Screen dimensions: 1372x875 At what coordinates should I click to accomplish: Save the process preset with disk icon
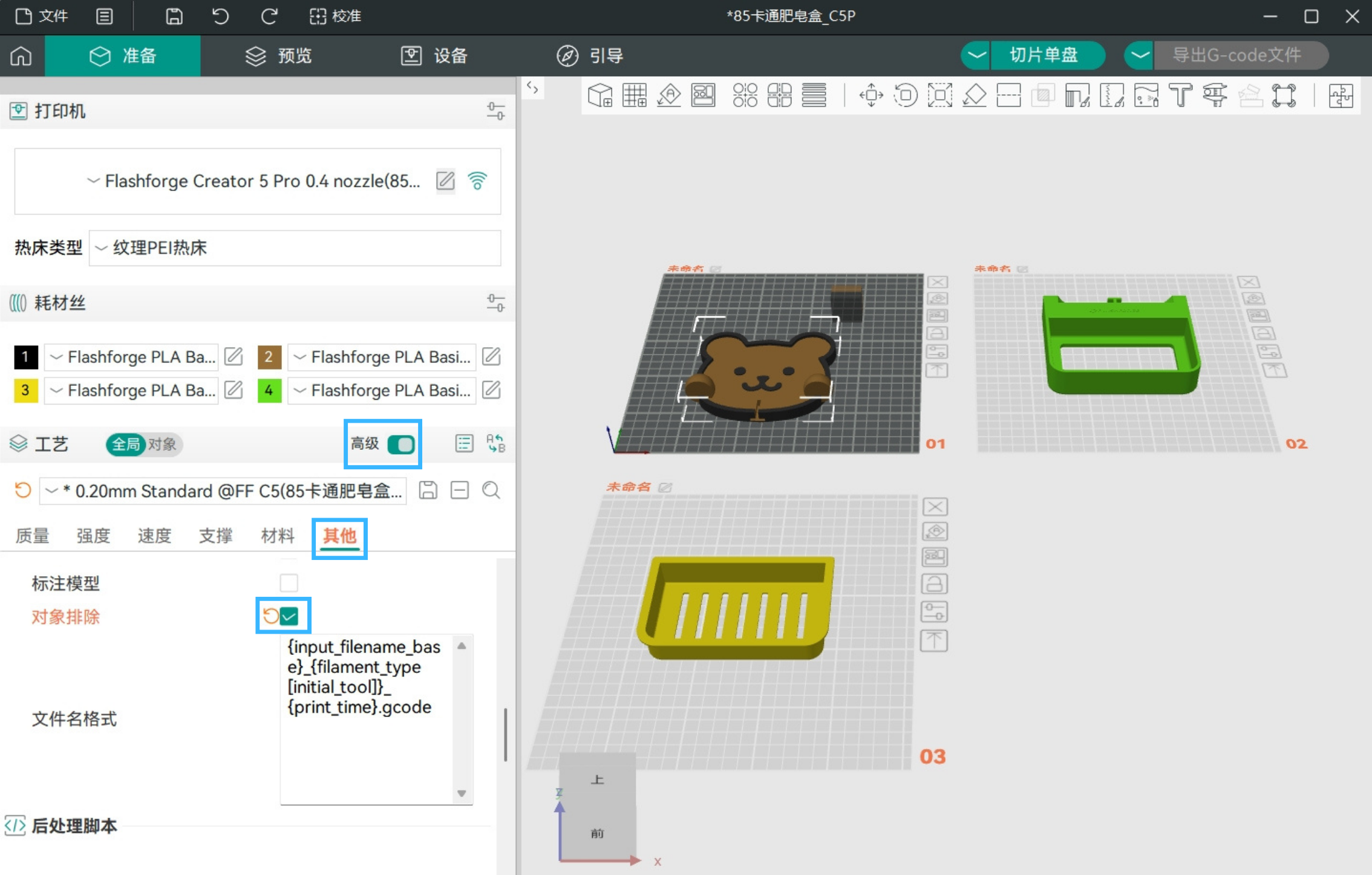coord(428,490)
